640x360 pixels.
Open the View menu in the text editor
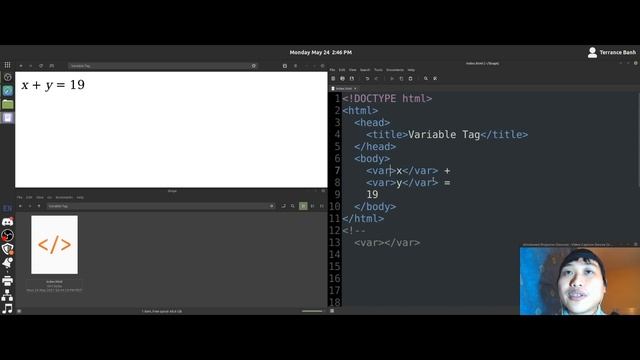pyautogui.click(x=353, y=70)
